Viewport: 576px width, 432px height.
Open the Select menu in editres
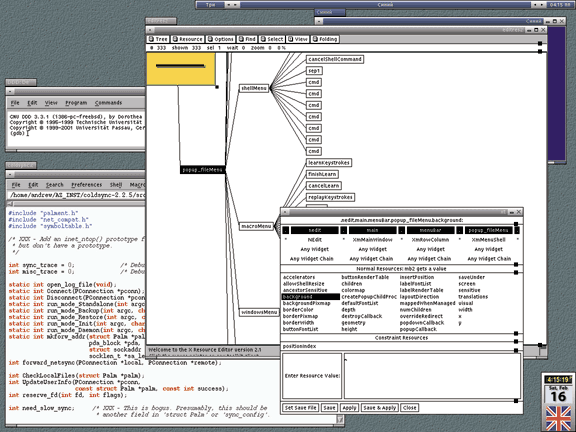click(x=271, y=39)
